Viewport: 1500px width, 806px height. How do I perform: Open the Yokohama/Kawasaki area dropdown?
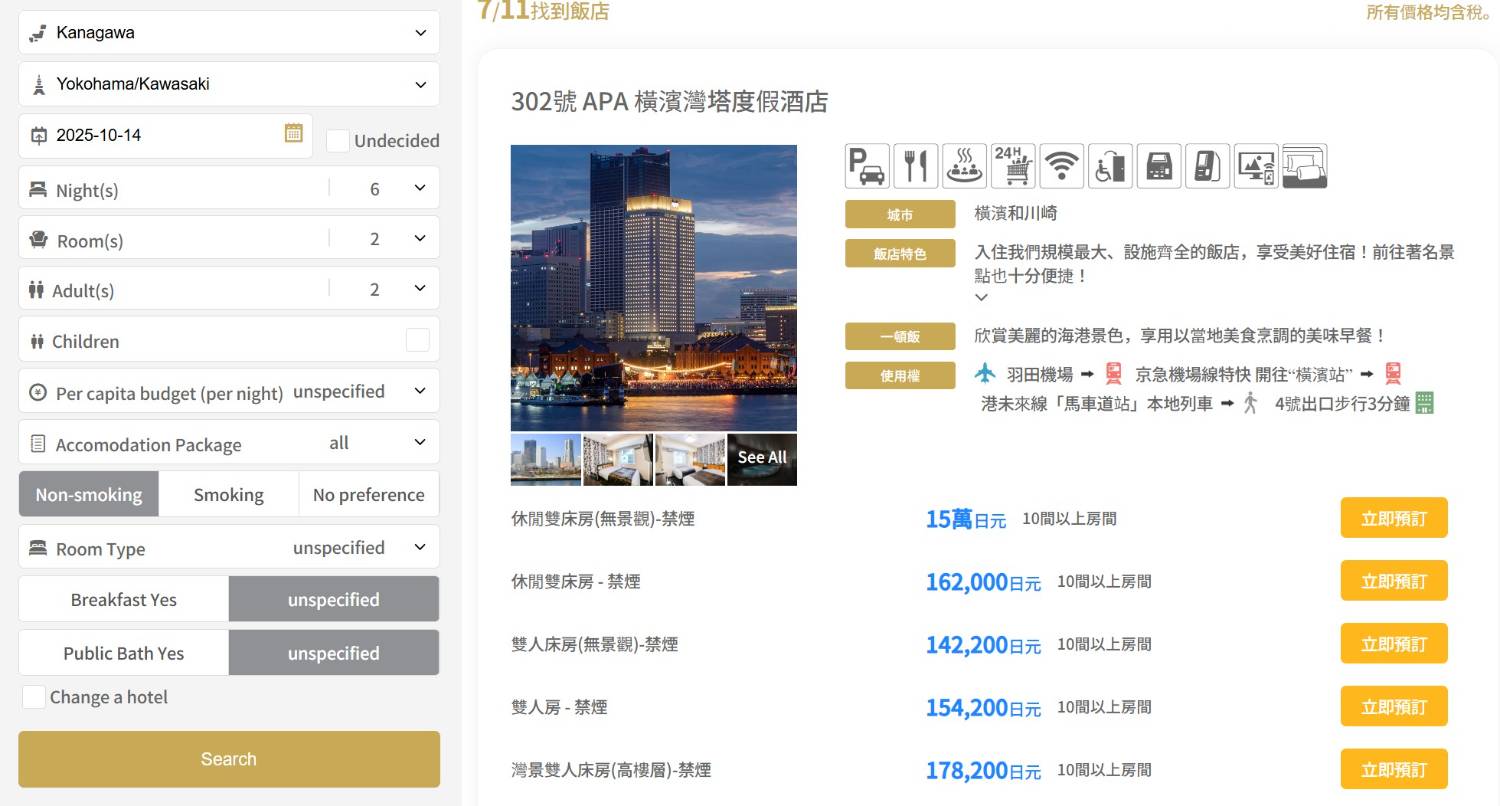click(x=229, y=84)
